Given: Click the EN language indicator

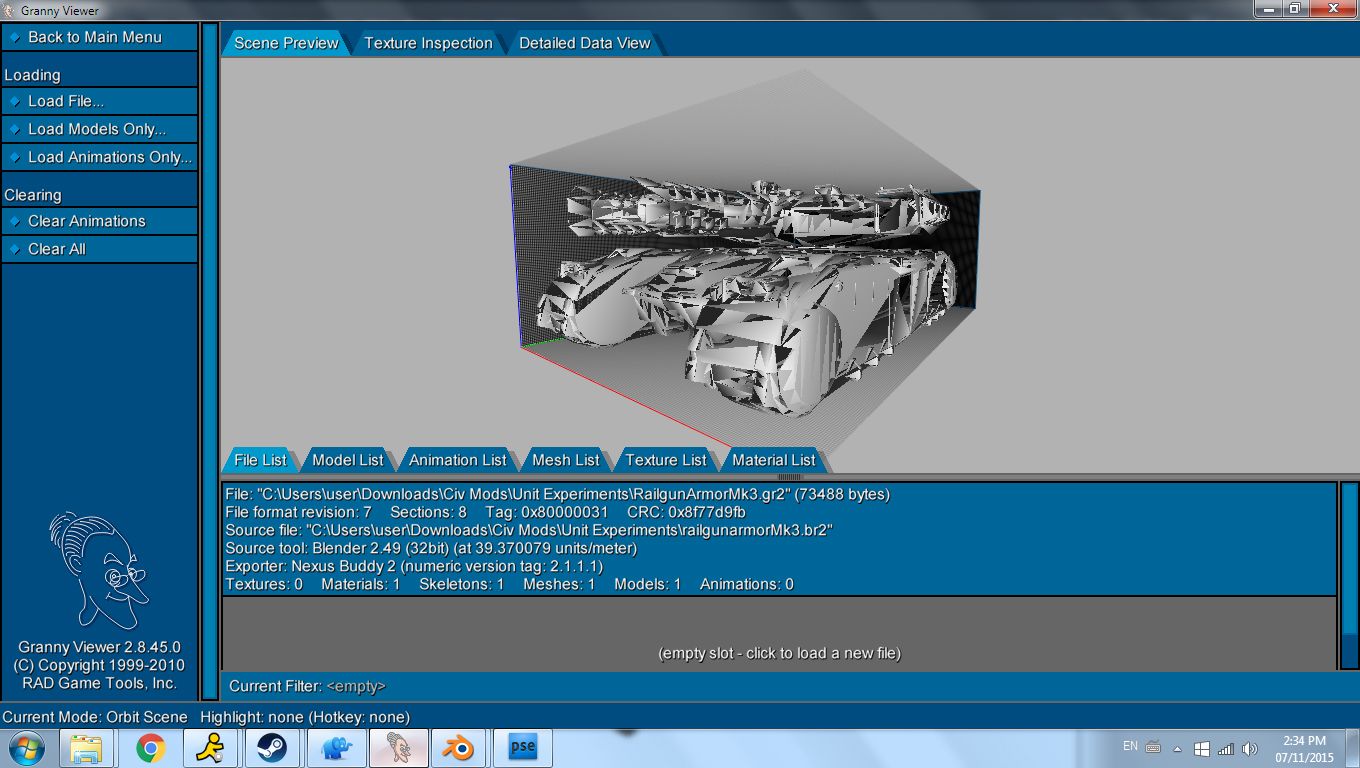Looking at the screenshot, I should click(x=1130, y=746).
